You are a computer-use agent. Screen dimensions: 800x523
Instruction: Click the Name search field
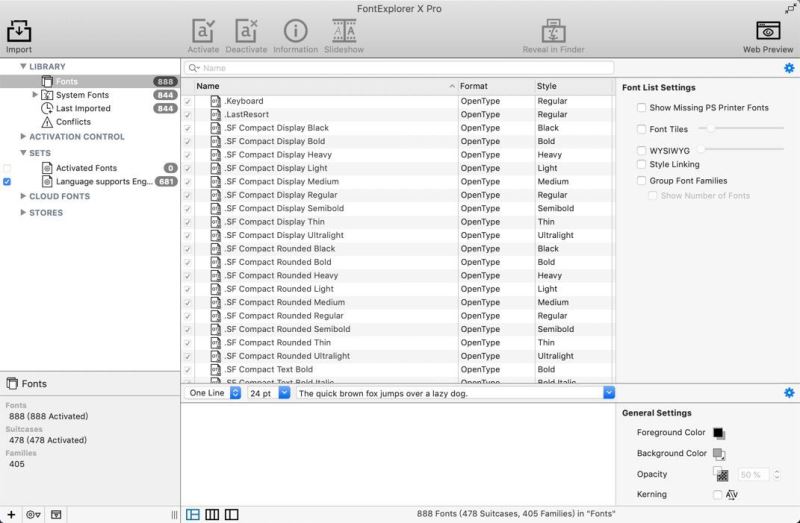click(399, 68)
